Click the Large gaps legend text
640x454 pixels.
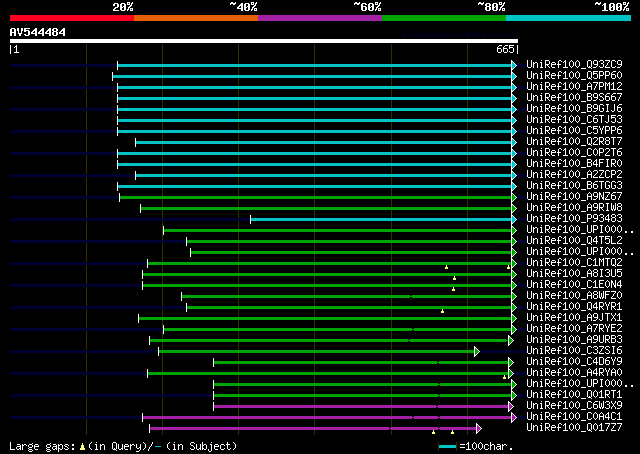pos(42,447)
